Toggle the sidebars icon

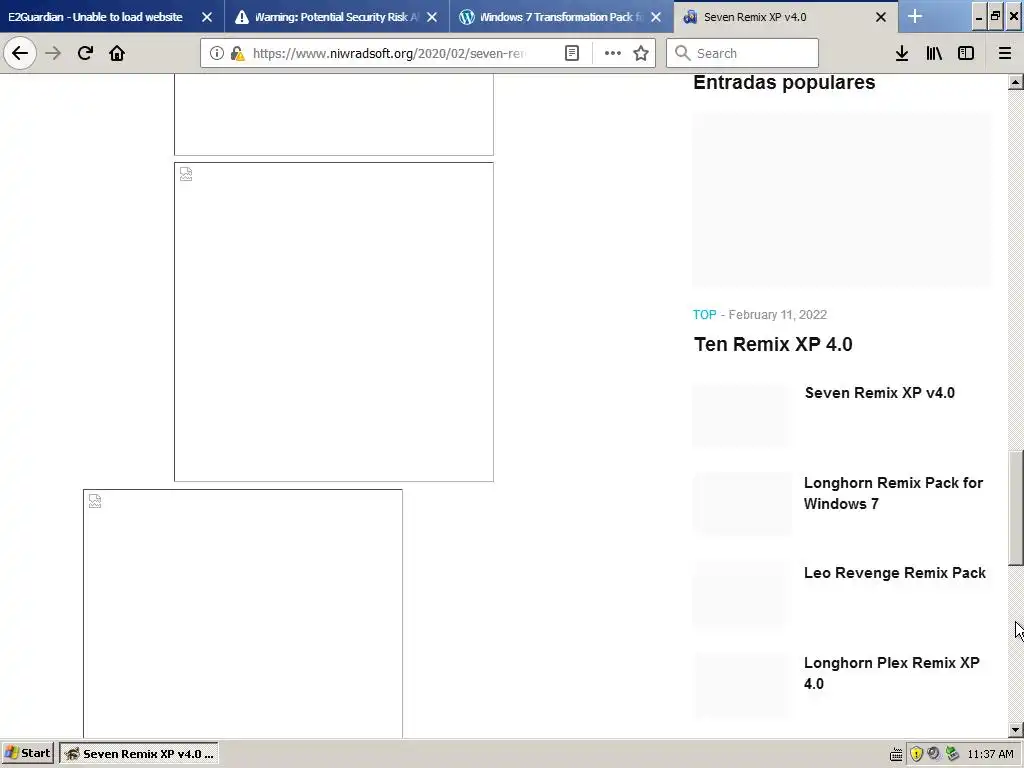(966, 53)
